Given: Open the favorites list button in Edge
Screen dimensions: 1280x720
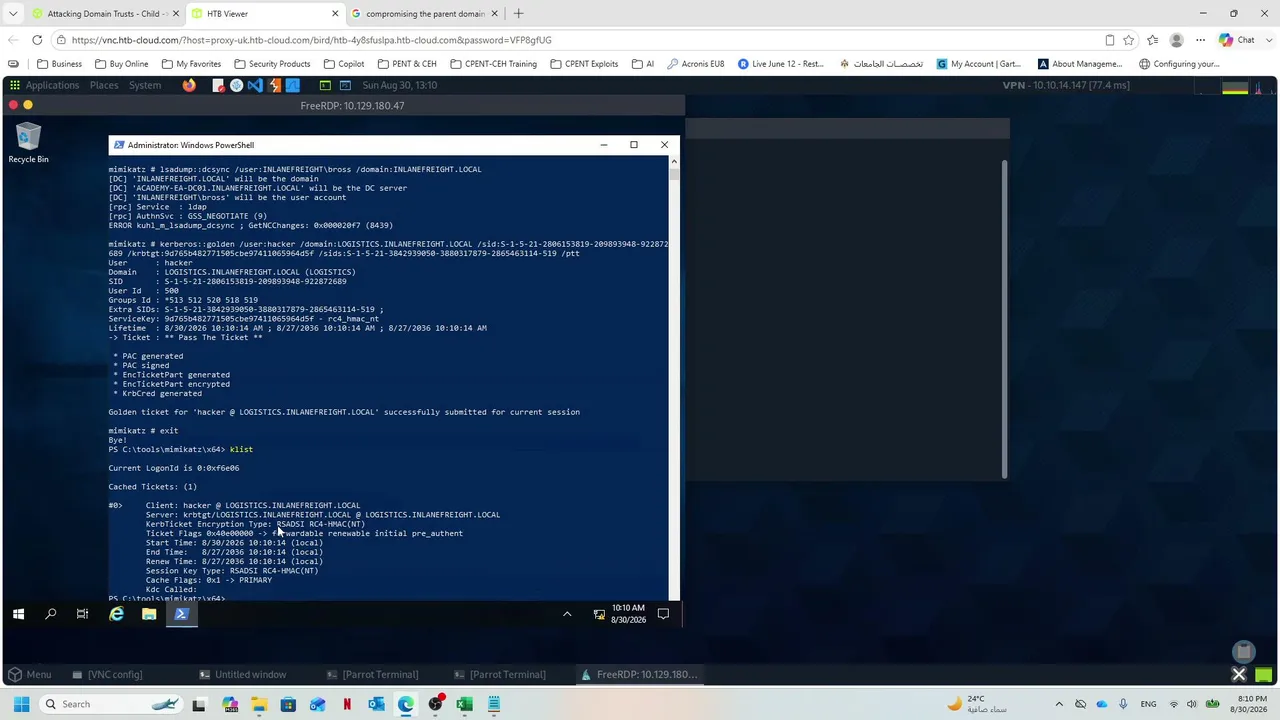Looking at the screenshot, I should coord(1153,40).
